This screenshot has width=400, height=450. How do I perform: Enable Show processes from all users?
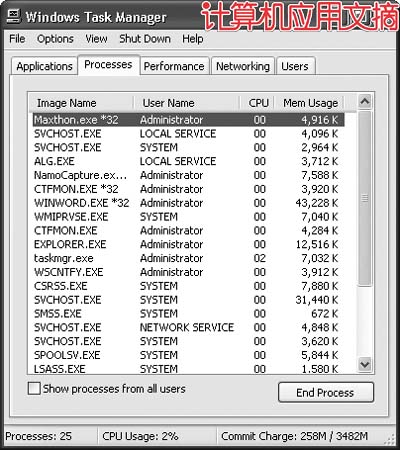coord(34,389)
